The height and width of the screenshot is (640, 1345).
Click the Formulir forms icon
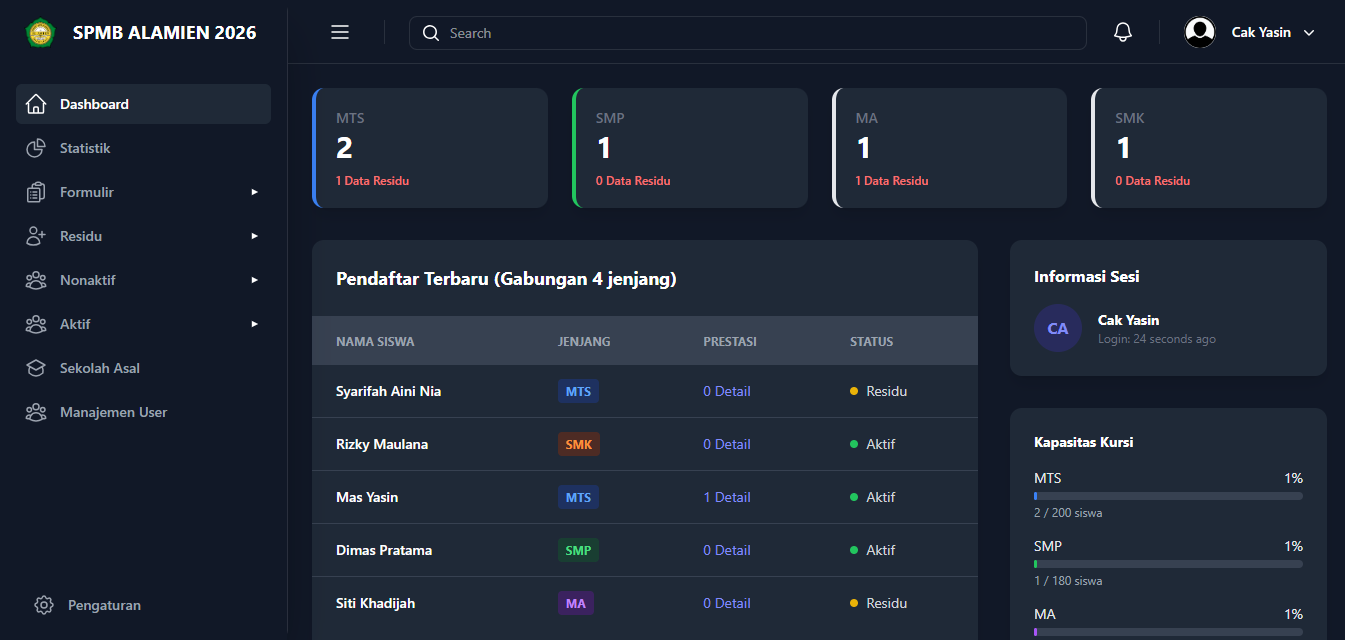click(36, 191)
